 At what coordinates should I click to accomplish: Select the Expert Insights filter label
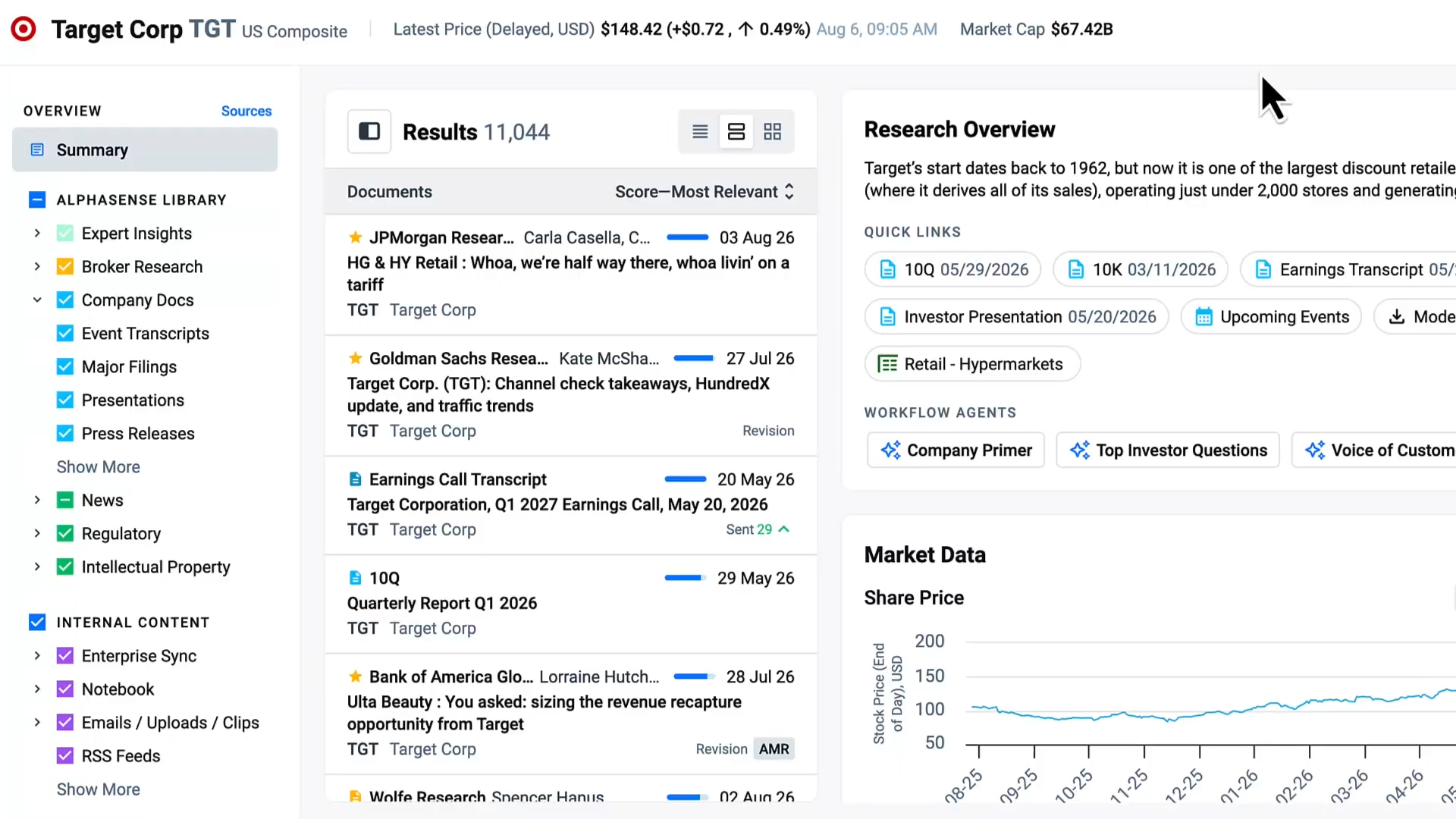tap(136, 233)
